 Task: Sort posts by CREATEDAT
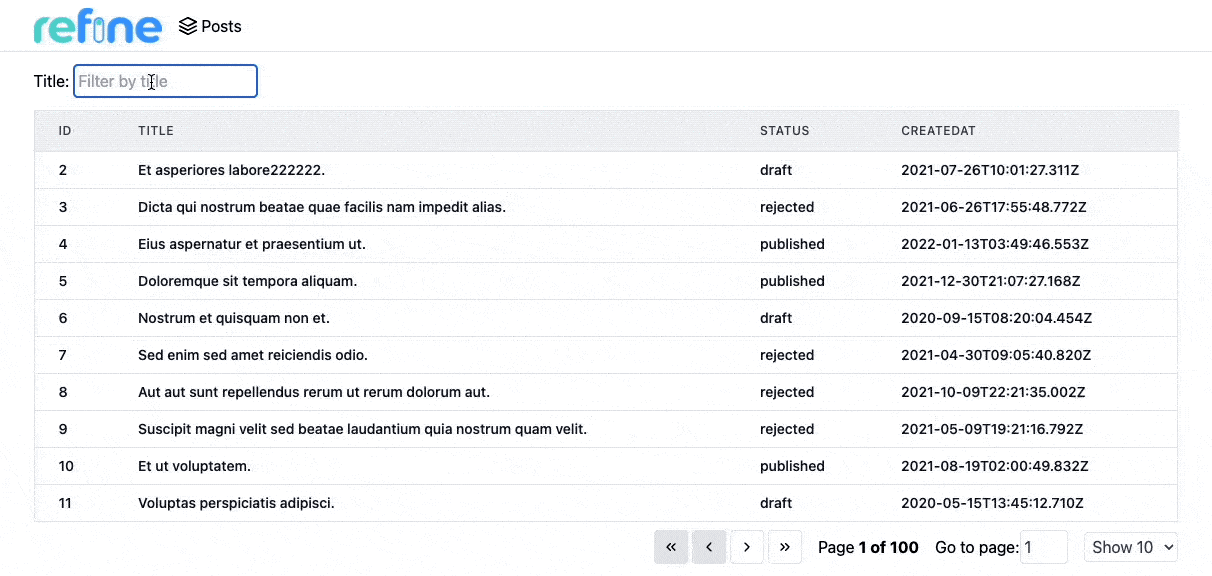pyautogui.click(x=938, y=130)
